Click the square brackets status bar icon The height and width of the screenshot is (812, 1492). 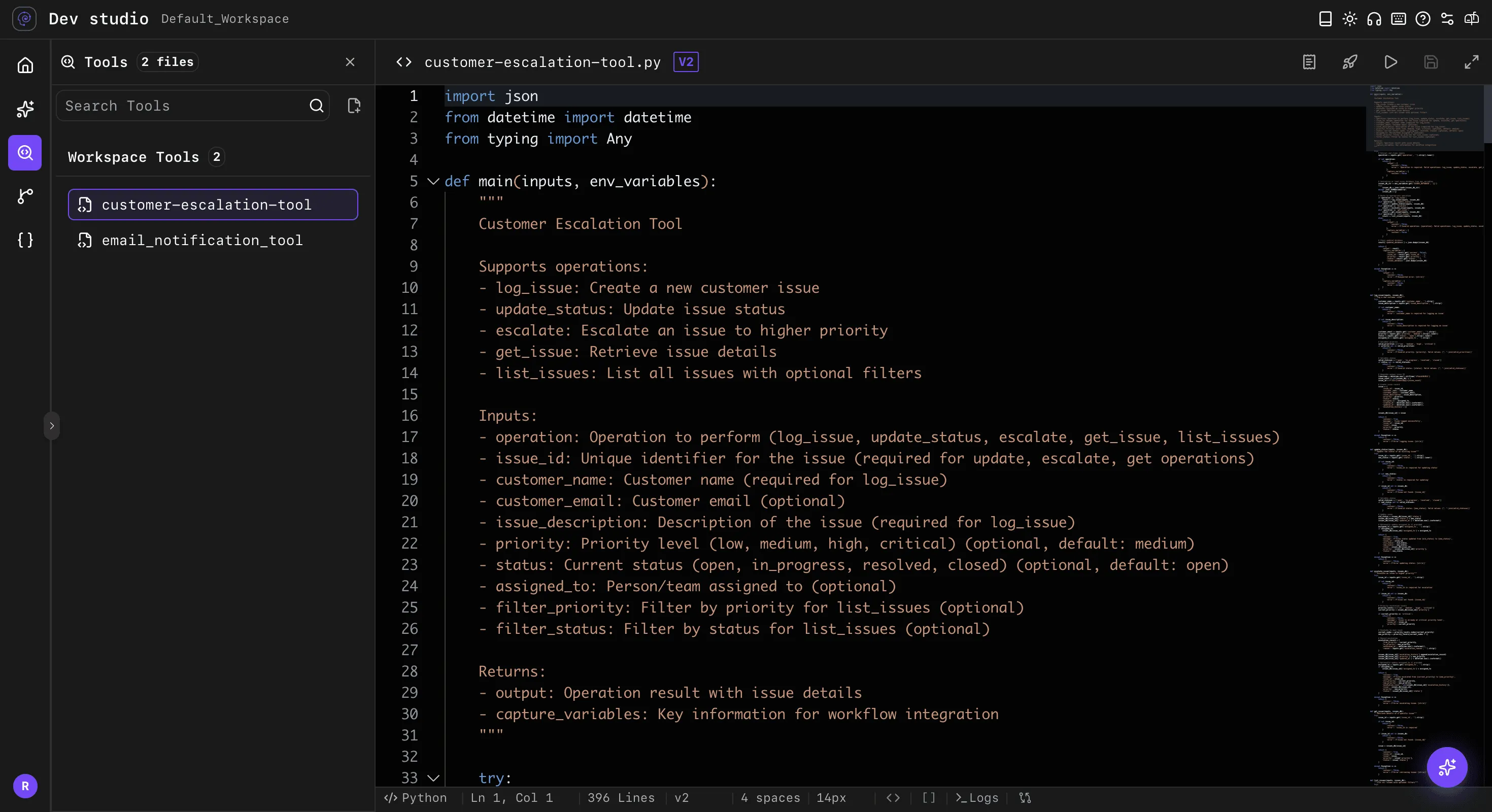click(929, 798)
